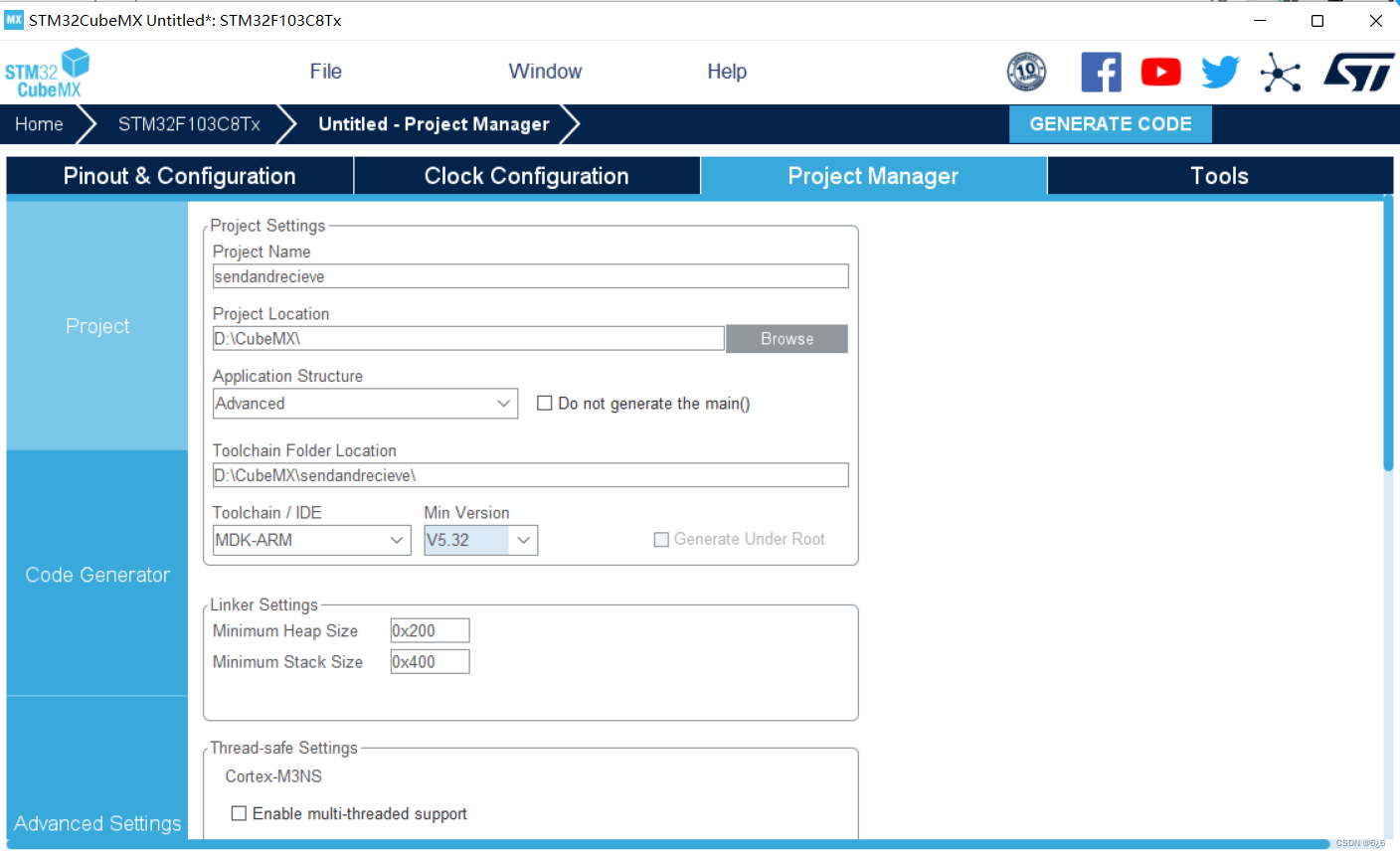Open the Min Version dropdown
Image resolution: width=1400 pixels, height=857 pixels.
tap(481, 540)
